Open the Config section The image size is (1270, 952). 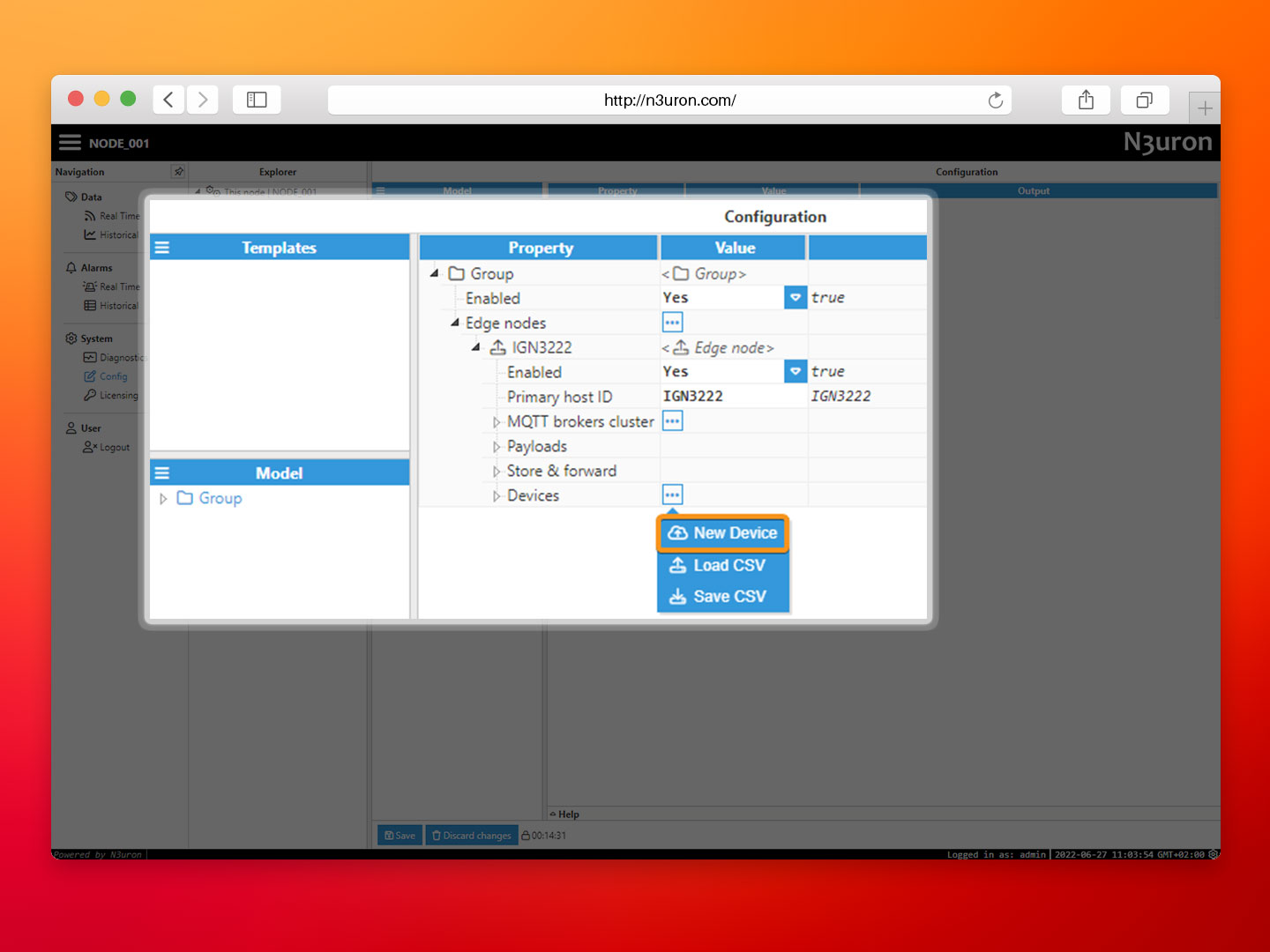(x=106, y=376)
